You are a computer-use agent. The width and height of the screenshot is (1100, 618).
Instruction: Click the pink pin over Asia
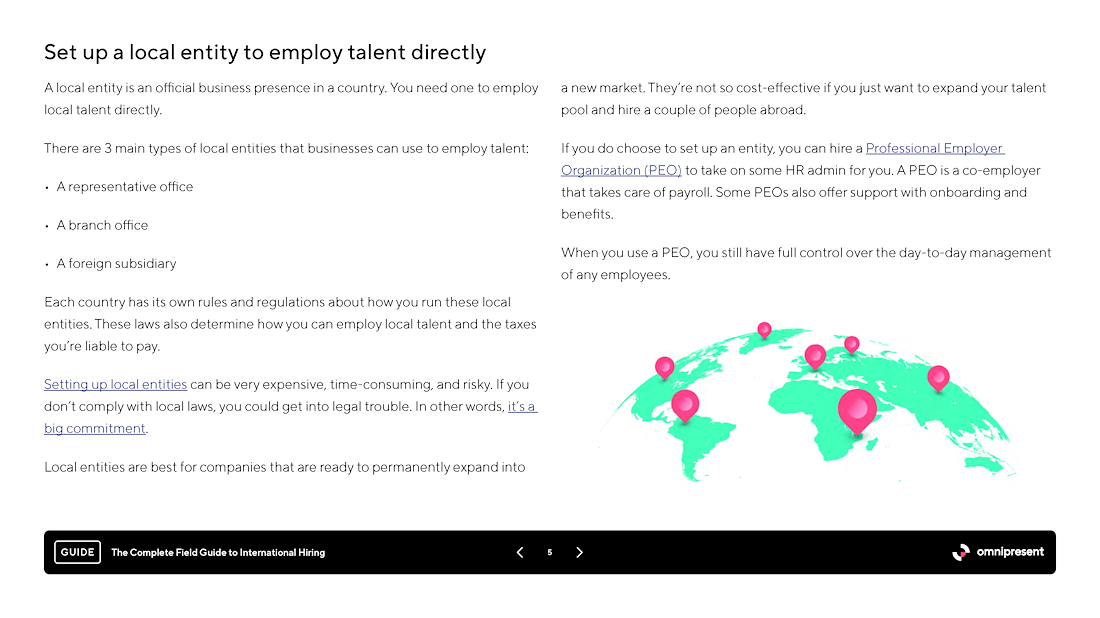tap(938, 378)
